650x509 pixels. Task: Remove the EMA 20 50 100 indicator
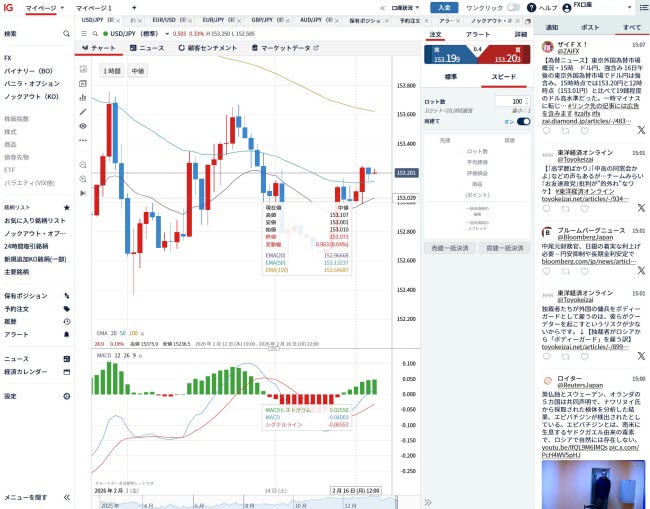143,333
